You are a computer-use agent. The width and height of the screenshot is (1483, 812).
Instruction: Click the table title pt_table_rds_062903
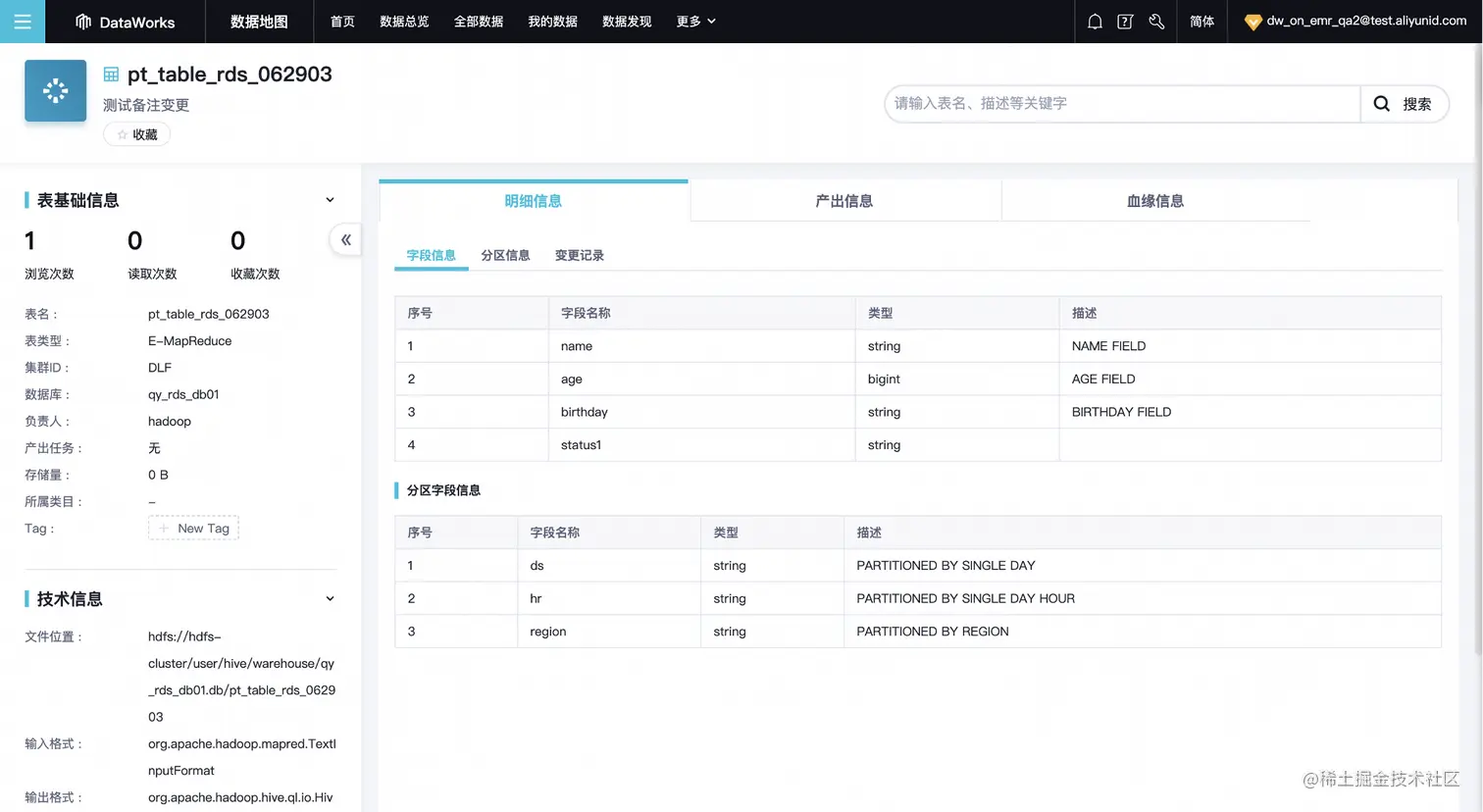230,75
